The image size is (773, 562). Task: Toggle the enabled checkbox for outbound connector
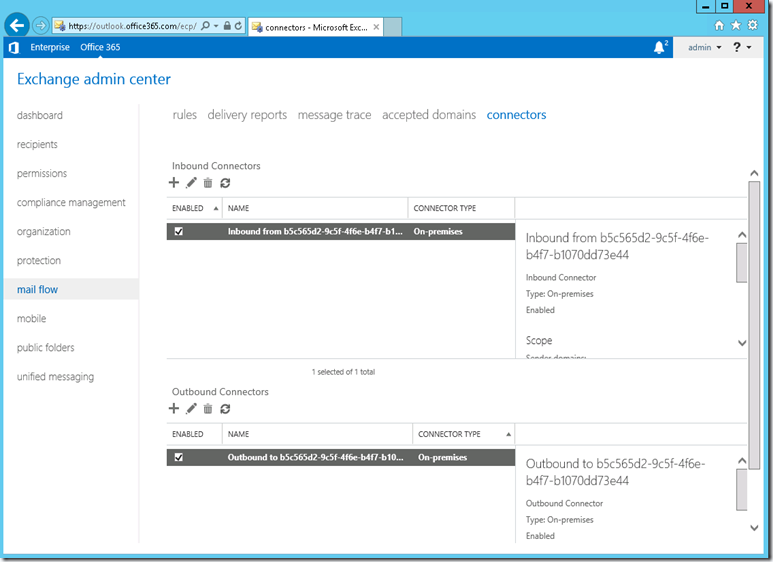(179, 457)
